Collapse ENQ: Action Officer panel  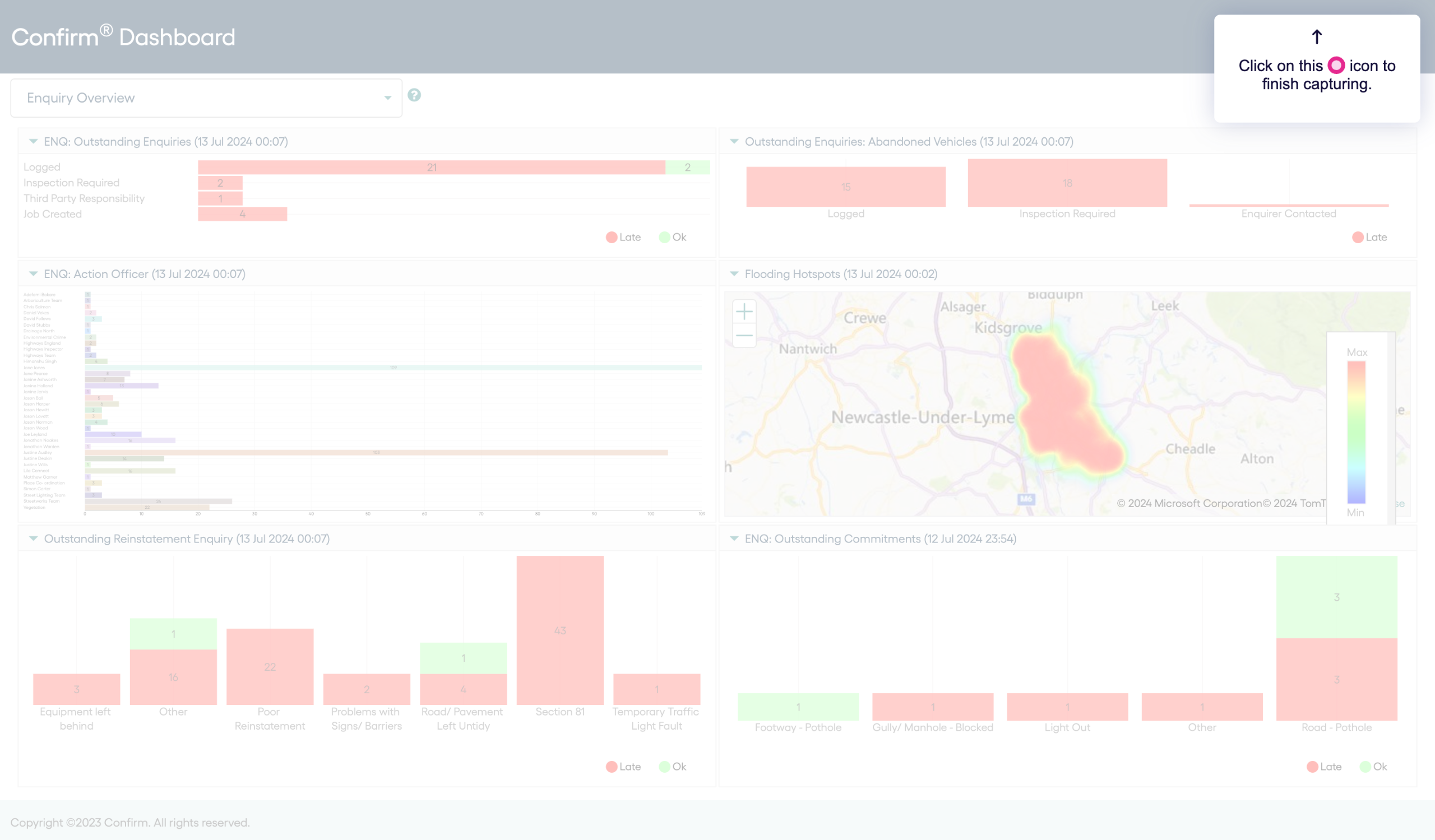(x=33, y=273)
